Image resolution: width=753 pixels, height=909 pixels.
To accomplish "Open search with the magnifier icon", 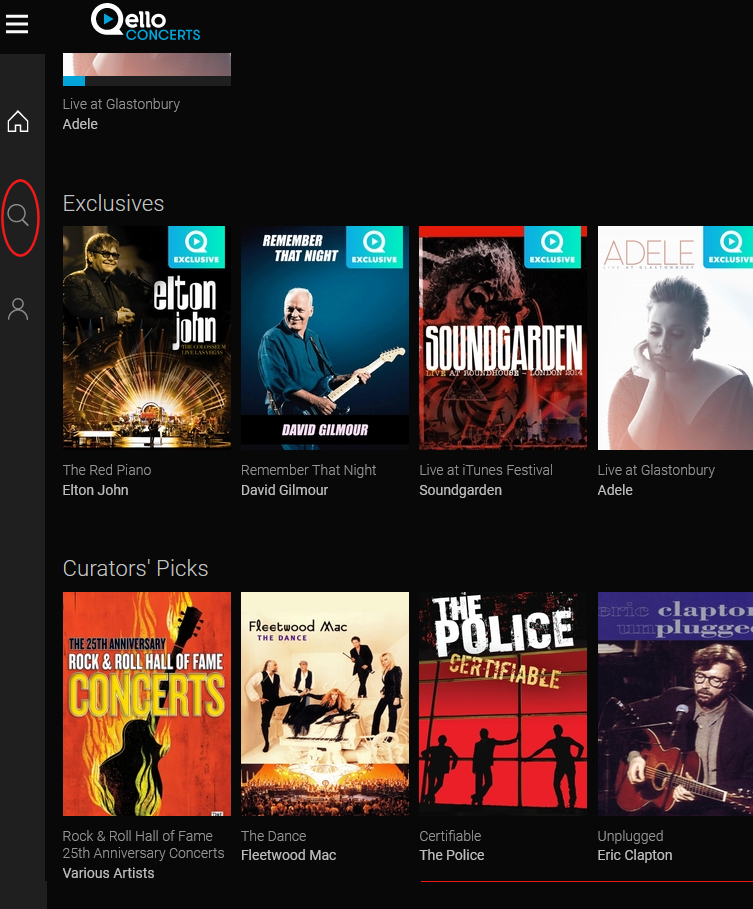I will pos(18,215).
